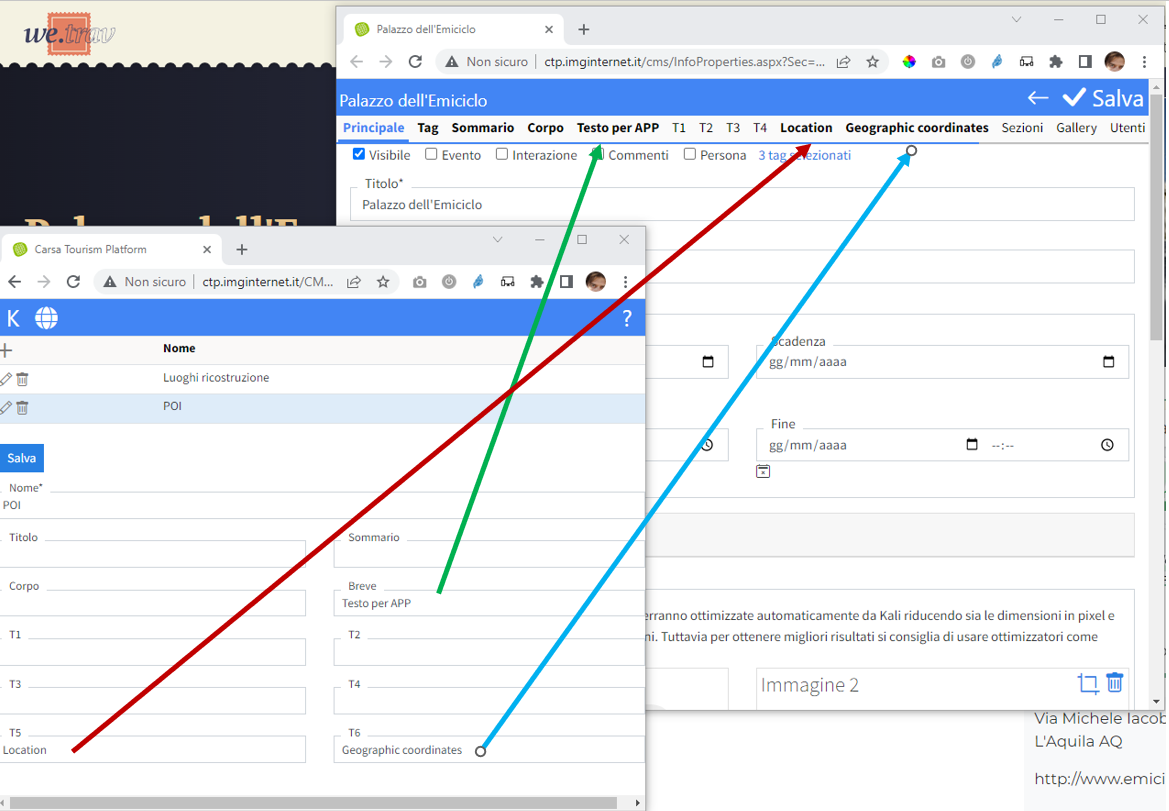1169x811 pixels.
Task: Open help question mark in Carsa Tourism Platform
Action: 627,318
